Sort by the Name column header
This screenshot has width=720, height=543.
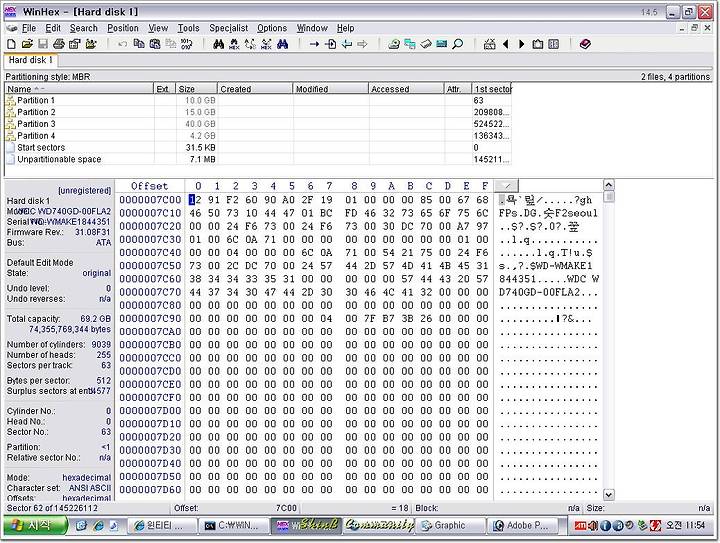[79, 89]
